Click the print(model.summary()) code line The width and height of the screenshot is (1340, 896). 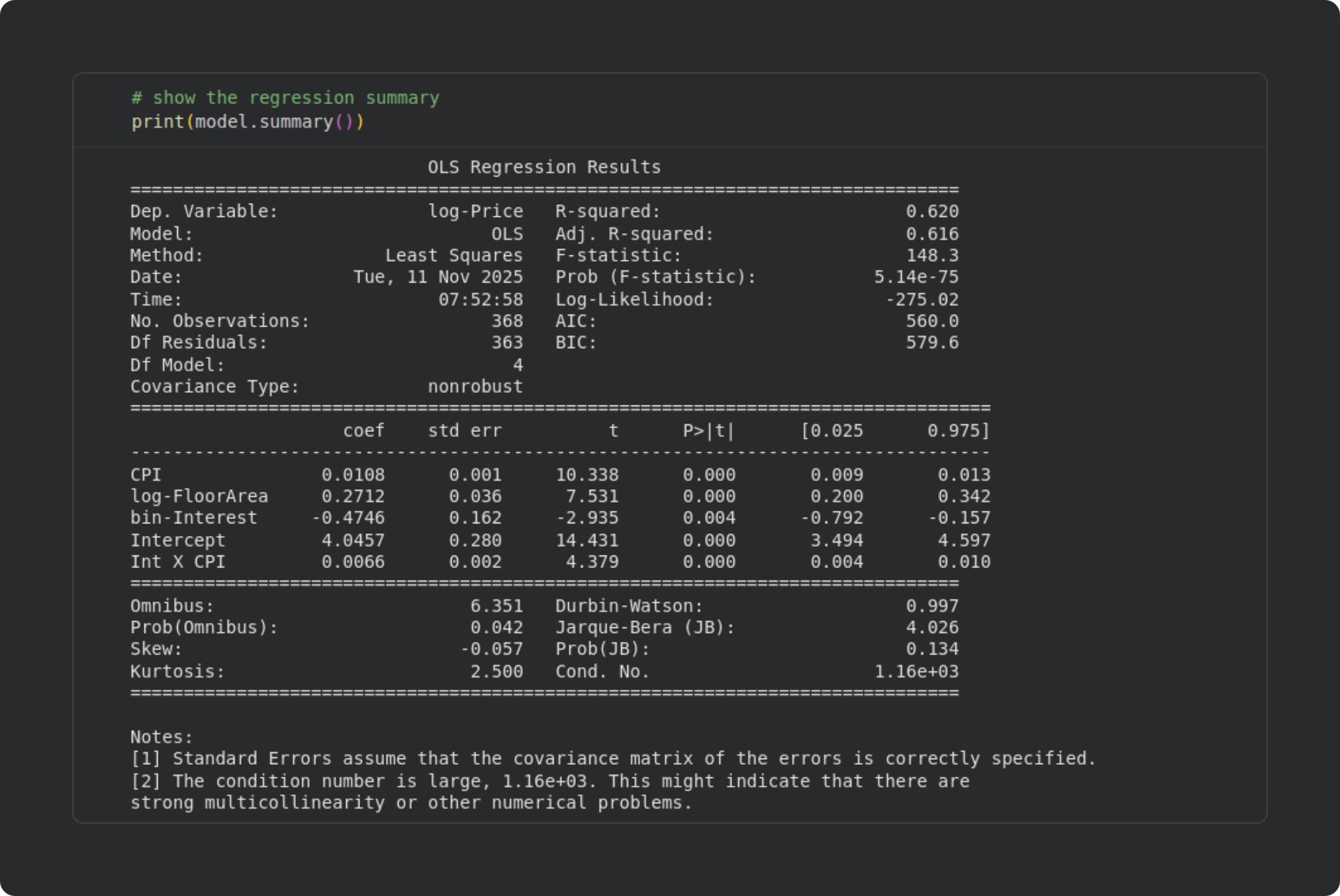coord(248,122)
